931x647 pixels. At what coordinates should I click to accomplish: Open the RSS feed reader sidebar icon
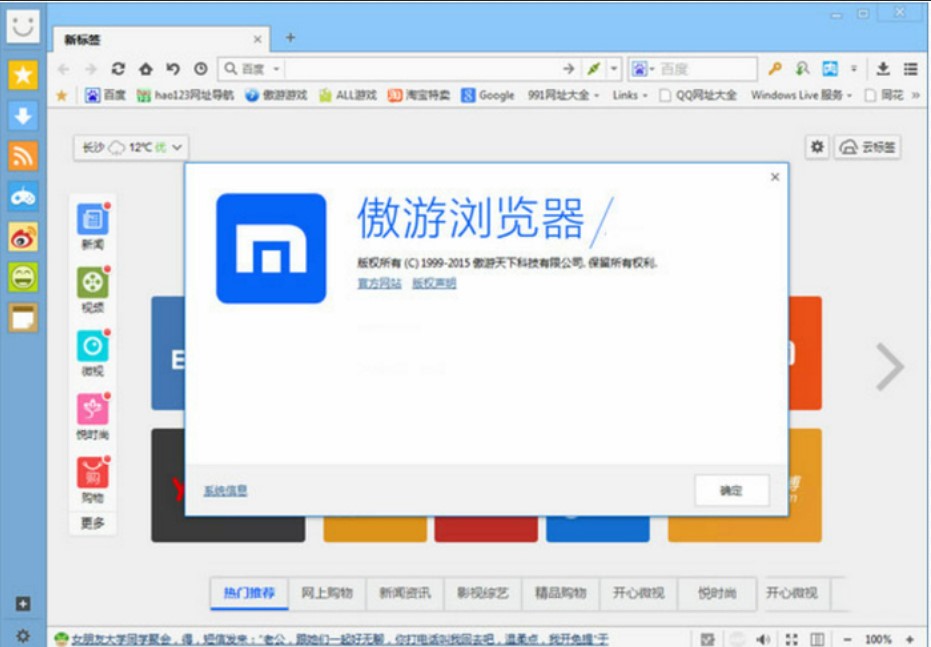(23, 156)
